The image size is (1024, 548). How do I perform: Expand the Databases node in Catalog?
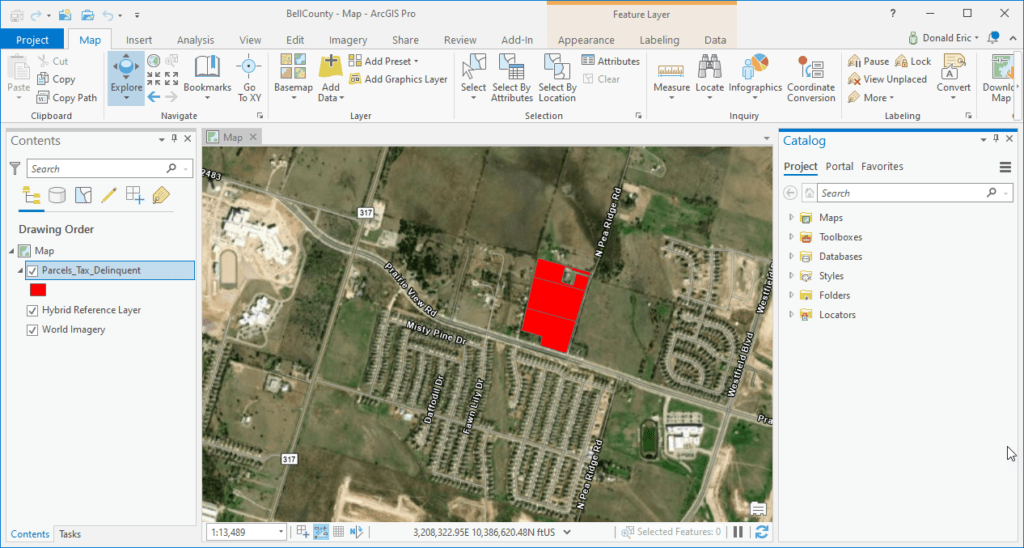(791, 256)
